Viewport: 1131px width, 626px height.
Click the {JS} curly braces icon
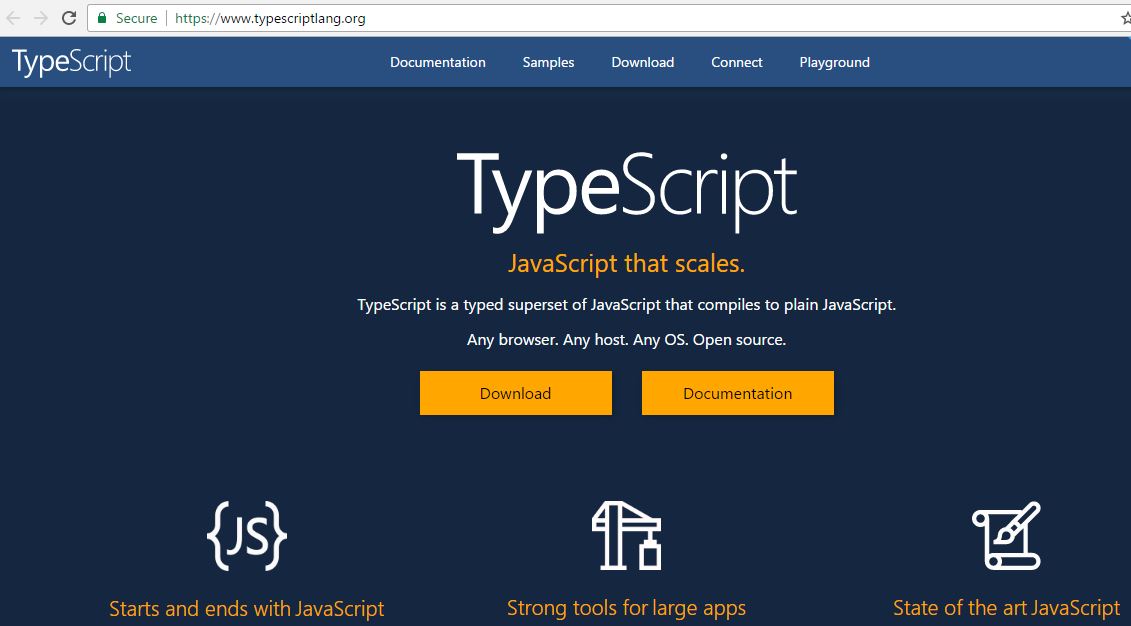[247, 536]
